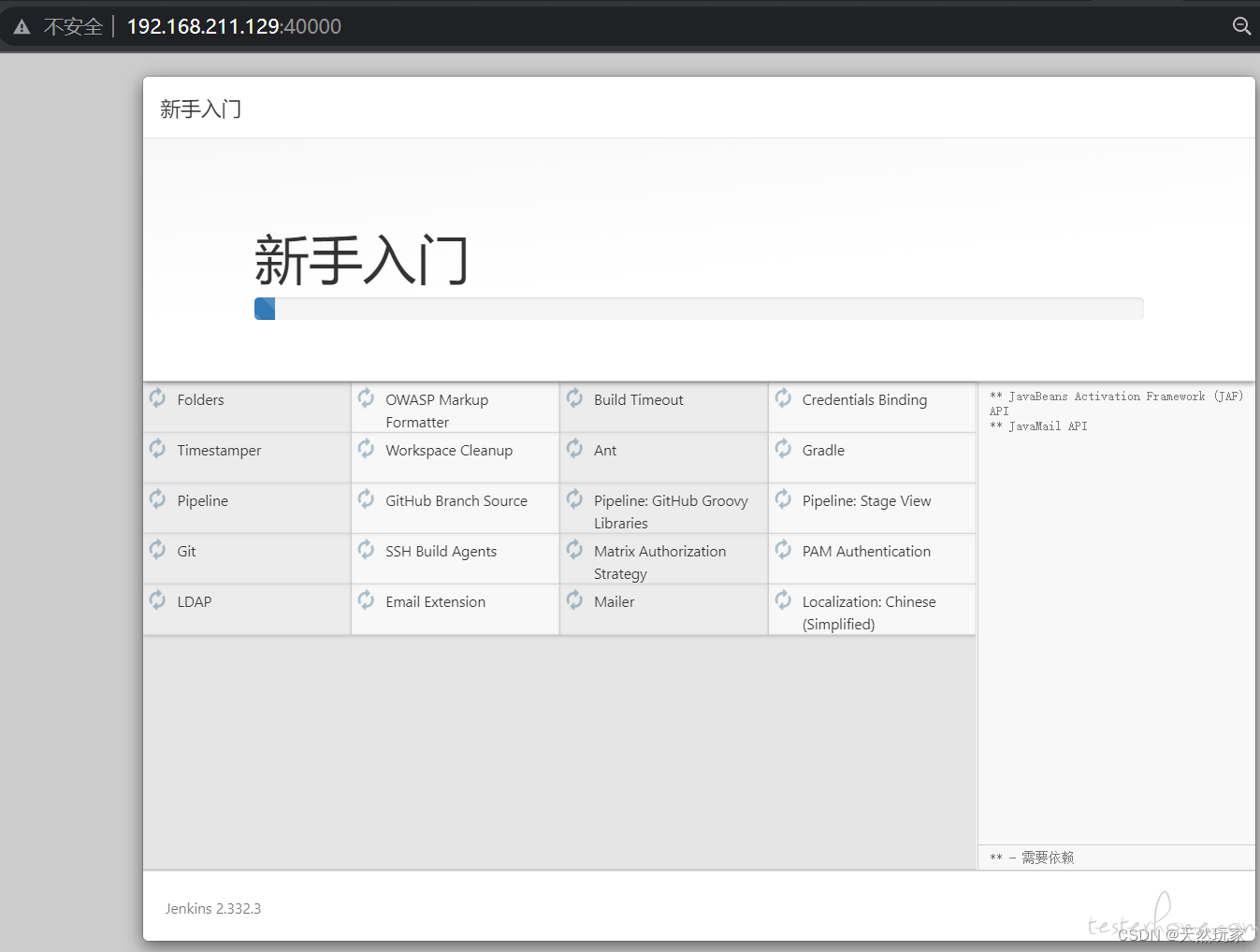Click the address bar URL 192.168.211.129:40000
Viewport: 1260px width, 952px height.
(x=234, y=26)
